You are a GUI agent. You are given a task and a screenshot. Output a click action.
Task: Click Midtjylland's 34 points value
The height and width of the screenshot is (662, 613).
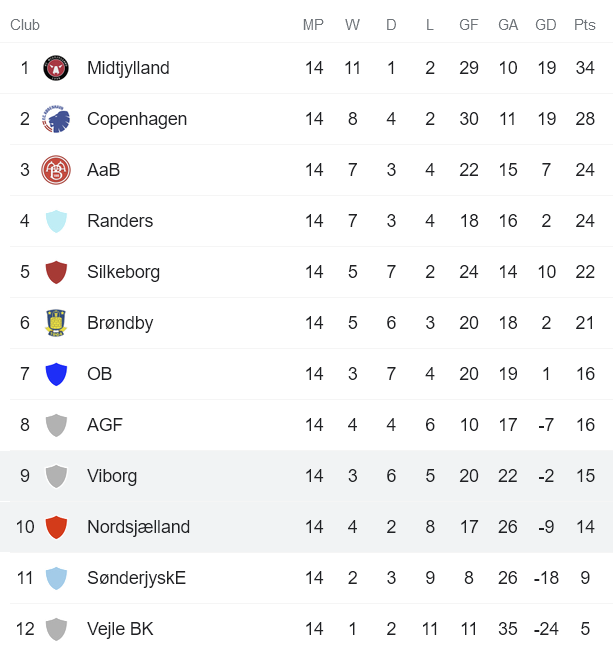pyautogui.click(x=585, y=68)
